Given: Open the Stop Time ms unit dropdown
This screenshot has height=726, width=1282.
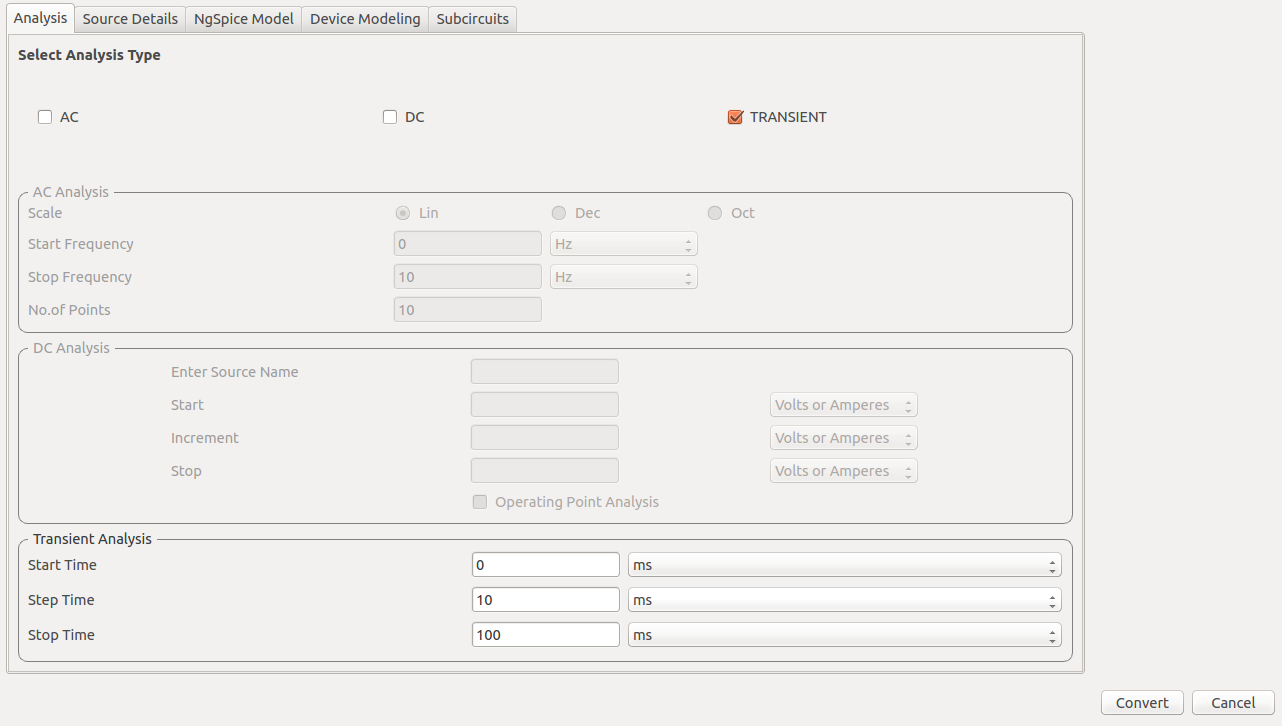Looking at the screenshot, I should (x=845, y=635).
